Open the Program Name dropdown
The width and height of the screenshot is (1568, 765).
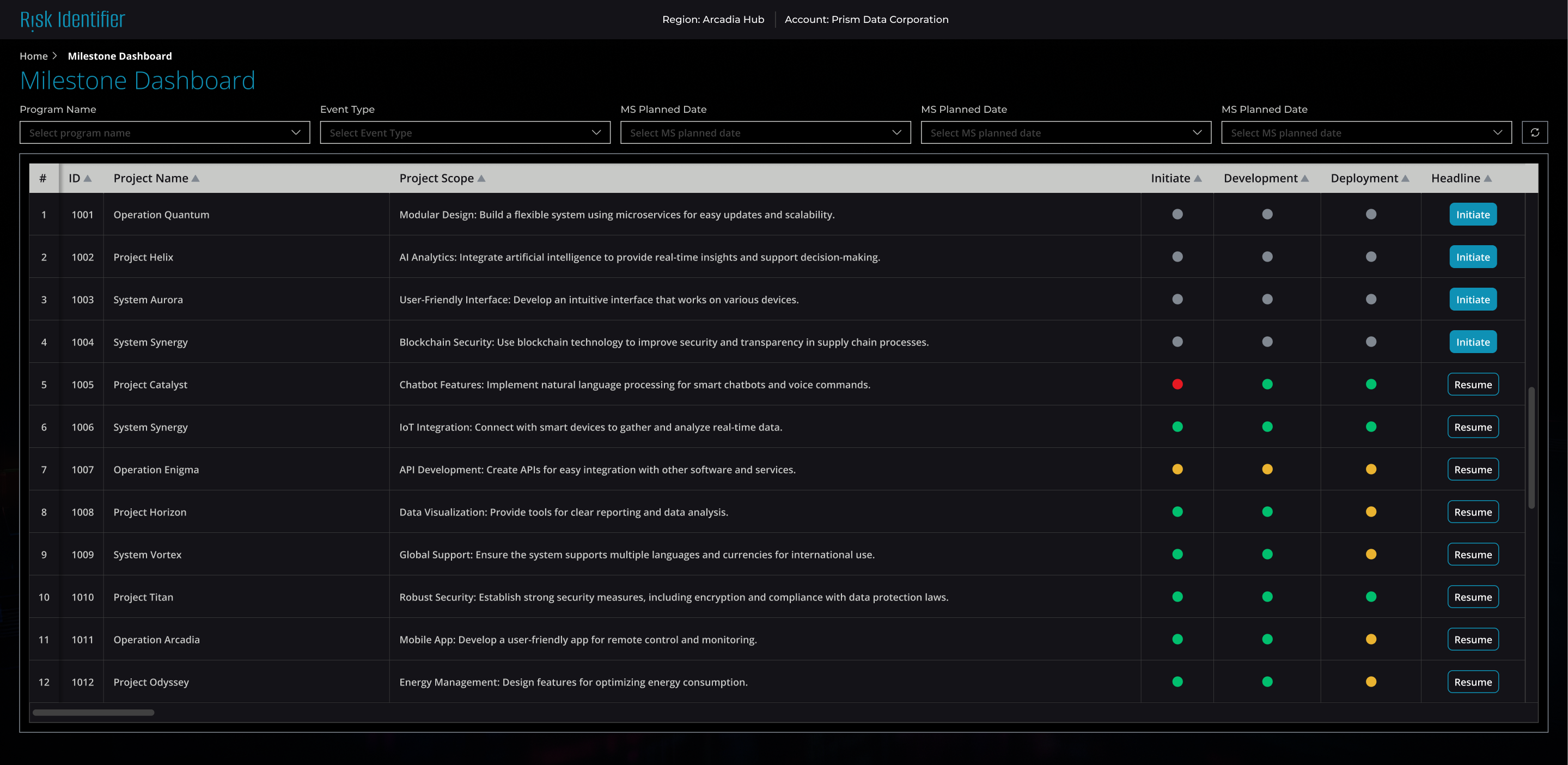click(164, 133)
